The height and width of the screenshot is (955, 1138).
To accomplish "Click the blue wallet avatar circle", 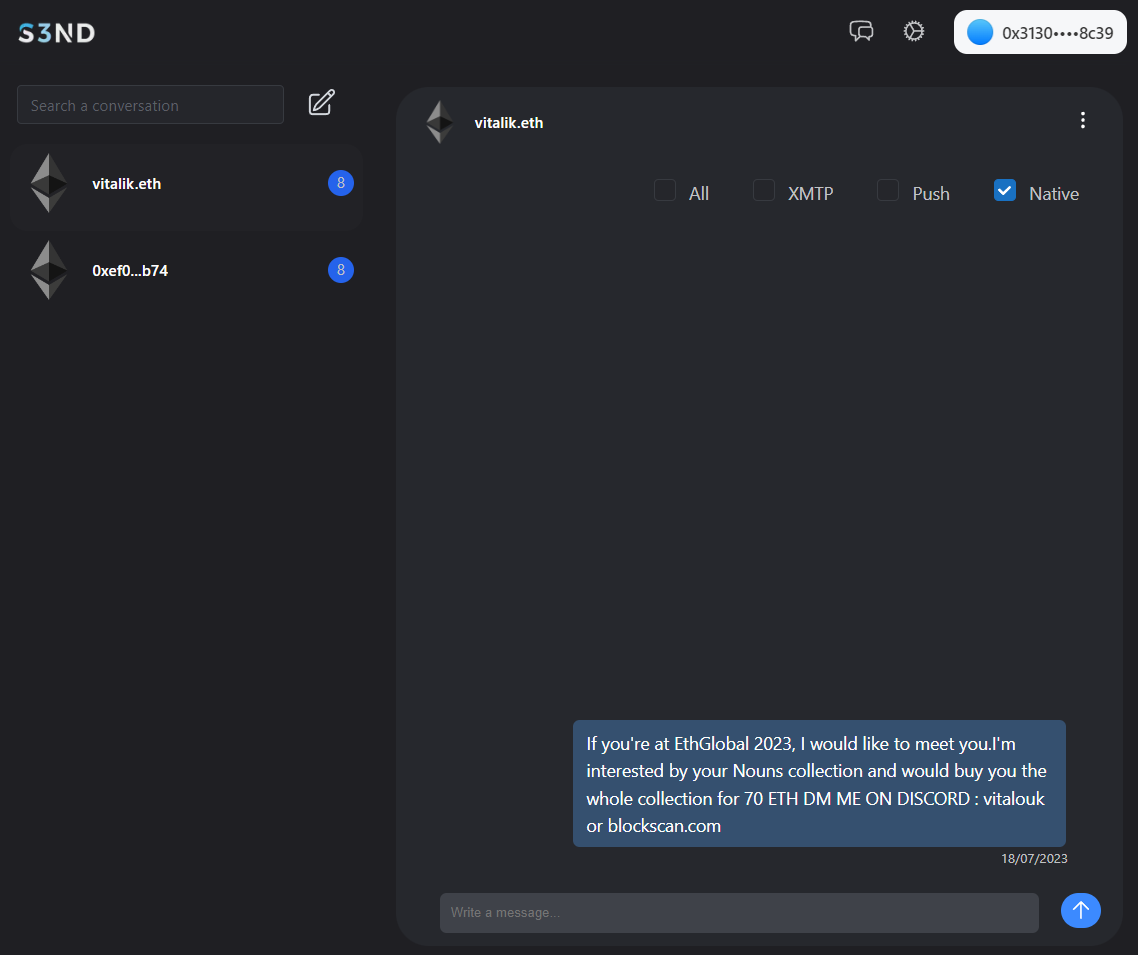I will pos(979,31).
